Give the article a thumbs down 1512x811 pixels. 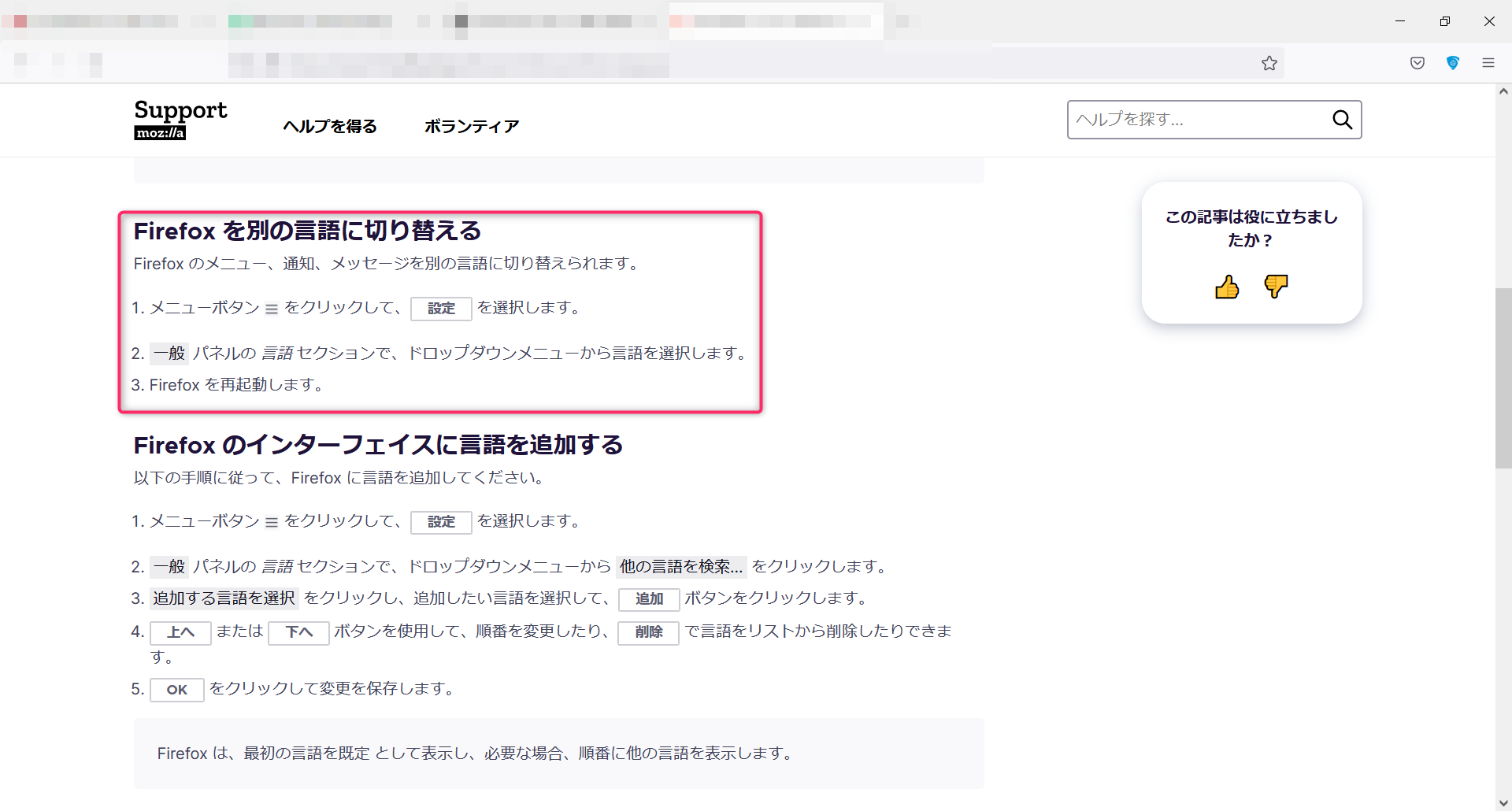(1276, 287)
